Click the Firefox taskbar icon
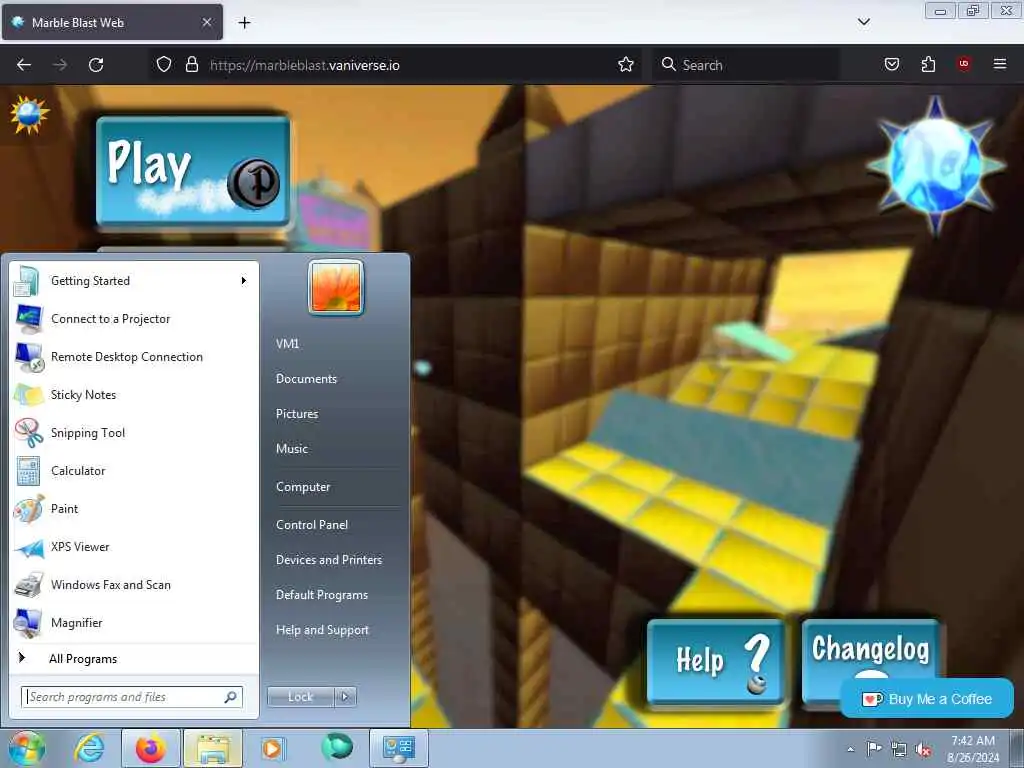The image size is (1024, 768). click(x=151, y=748)
